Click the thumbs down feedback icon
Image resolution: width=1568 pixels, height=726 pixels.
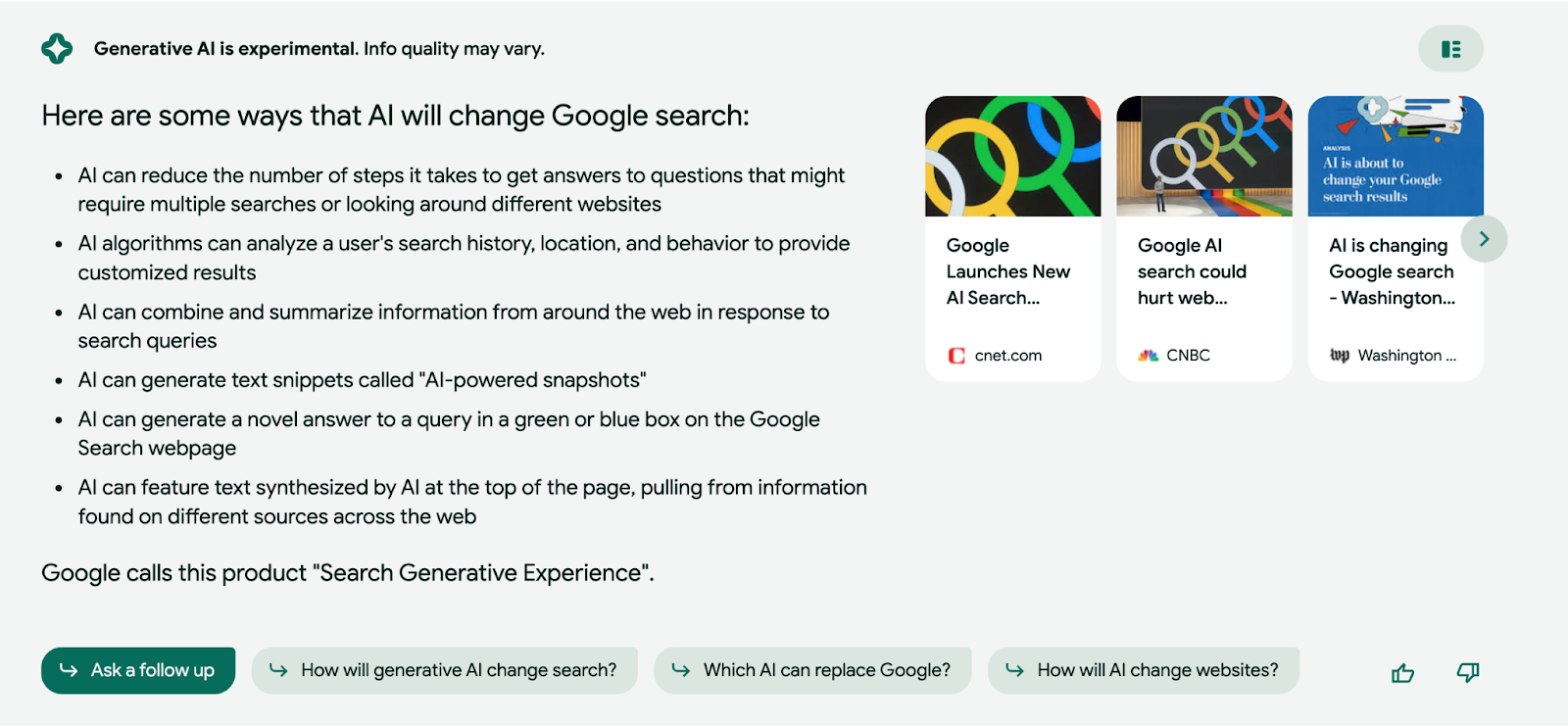(x=1468, y=672)
